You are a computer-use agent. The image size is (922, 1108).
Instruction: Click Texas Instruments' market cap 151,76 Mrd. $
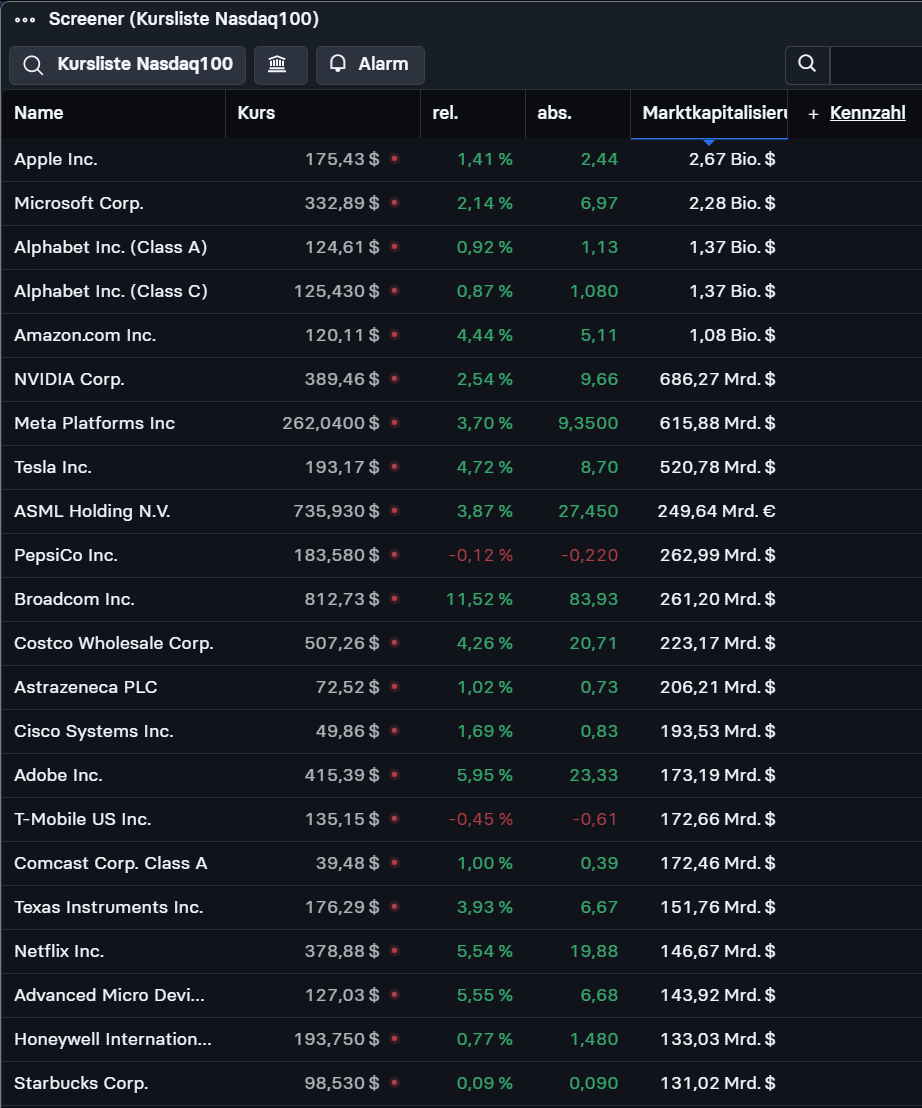[718, 907]
